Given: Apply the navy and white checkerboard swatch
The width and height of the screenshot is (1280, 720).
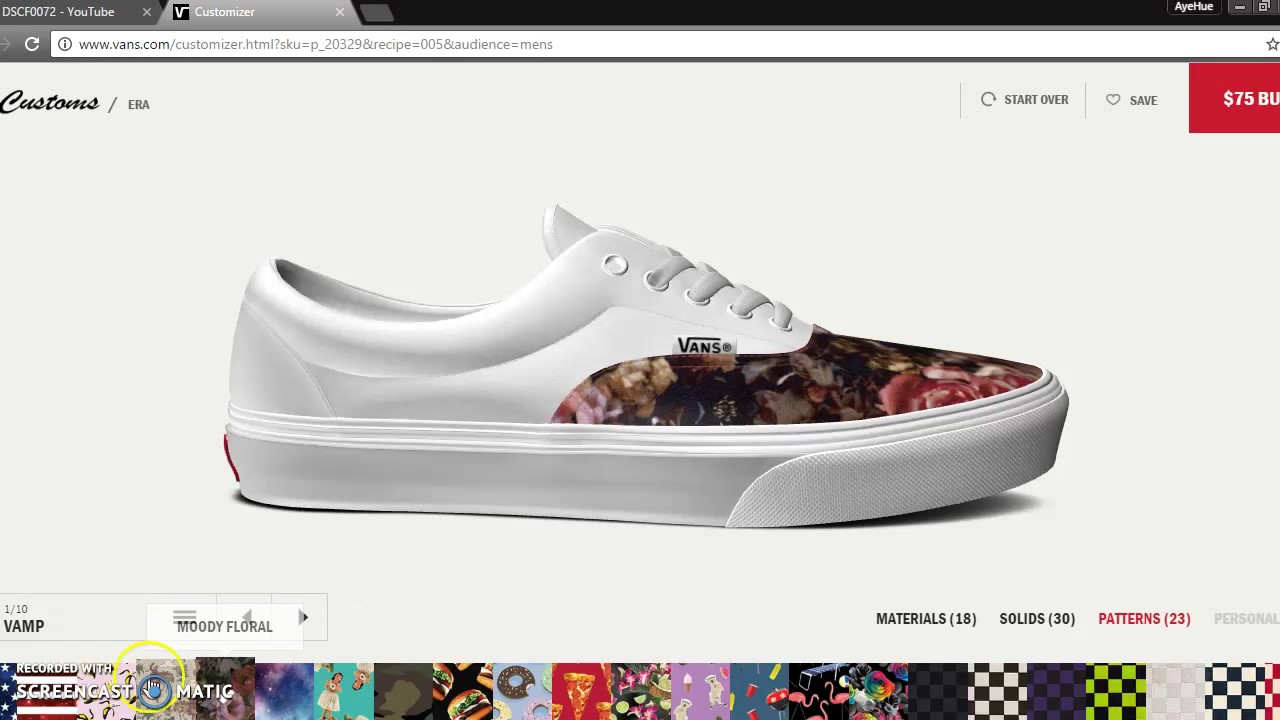Looking at the screenshot, I should pos(1234,691).
